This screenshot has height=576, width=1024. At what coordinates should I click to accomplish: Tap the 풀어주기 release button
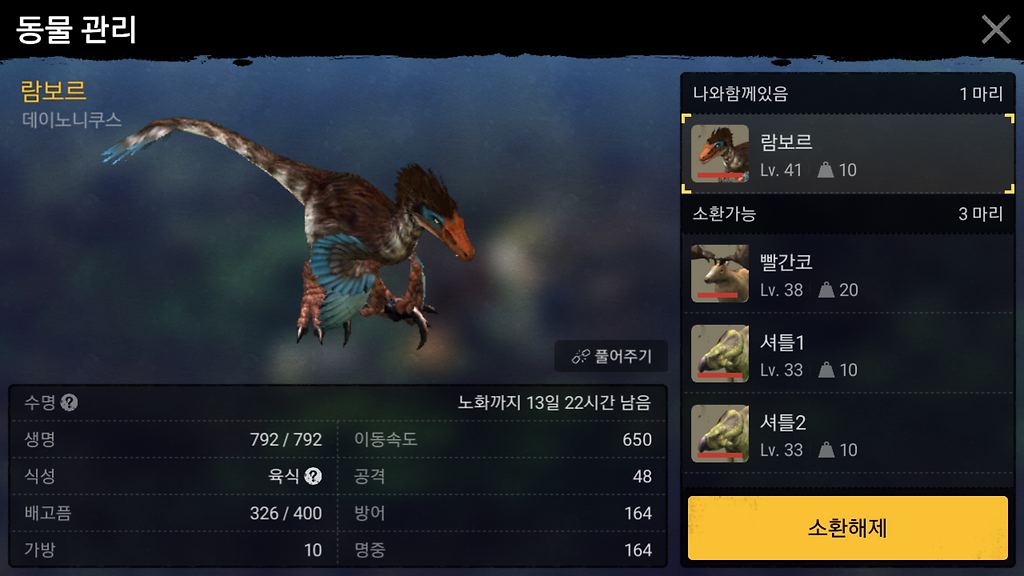pos(611,356)
